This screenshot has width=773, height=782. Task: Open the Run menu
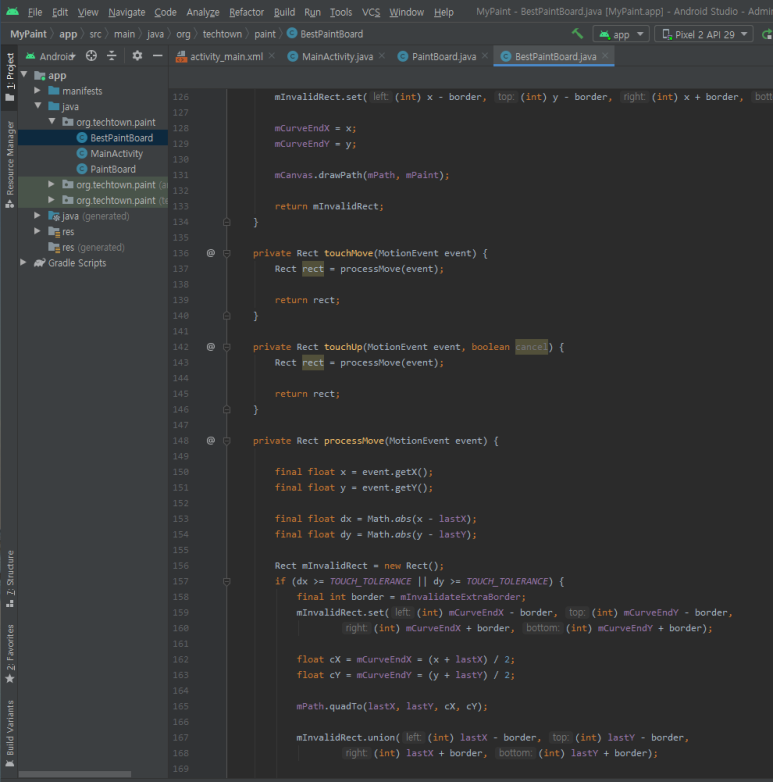[312, 12]
